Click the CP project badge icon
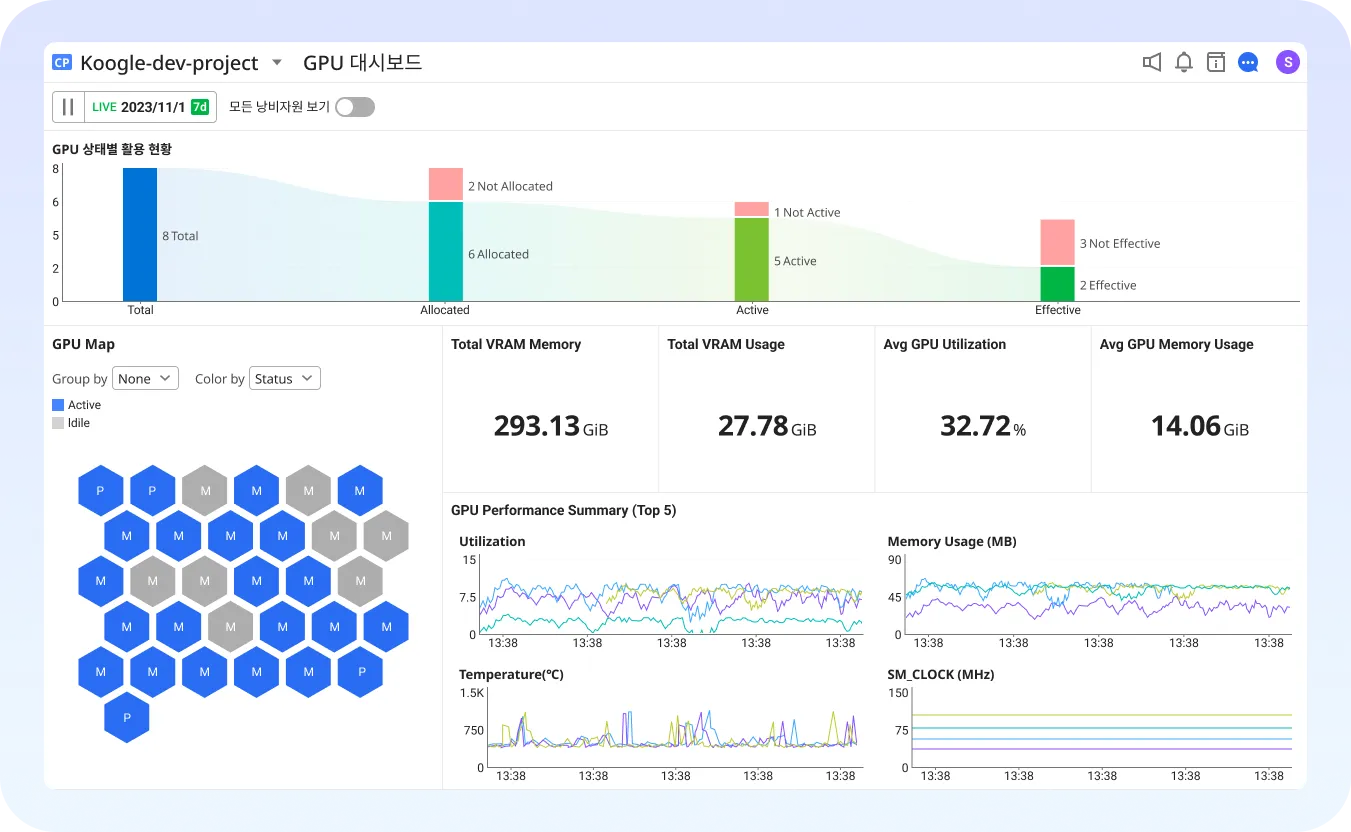The image size is (1351, 832). (62, 62)
